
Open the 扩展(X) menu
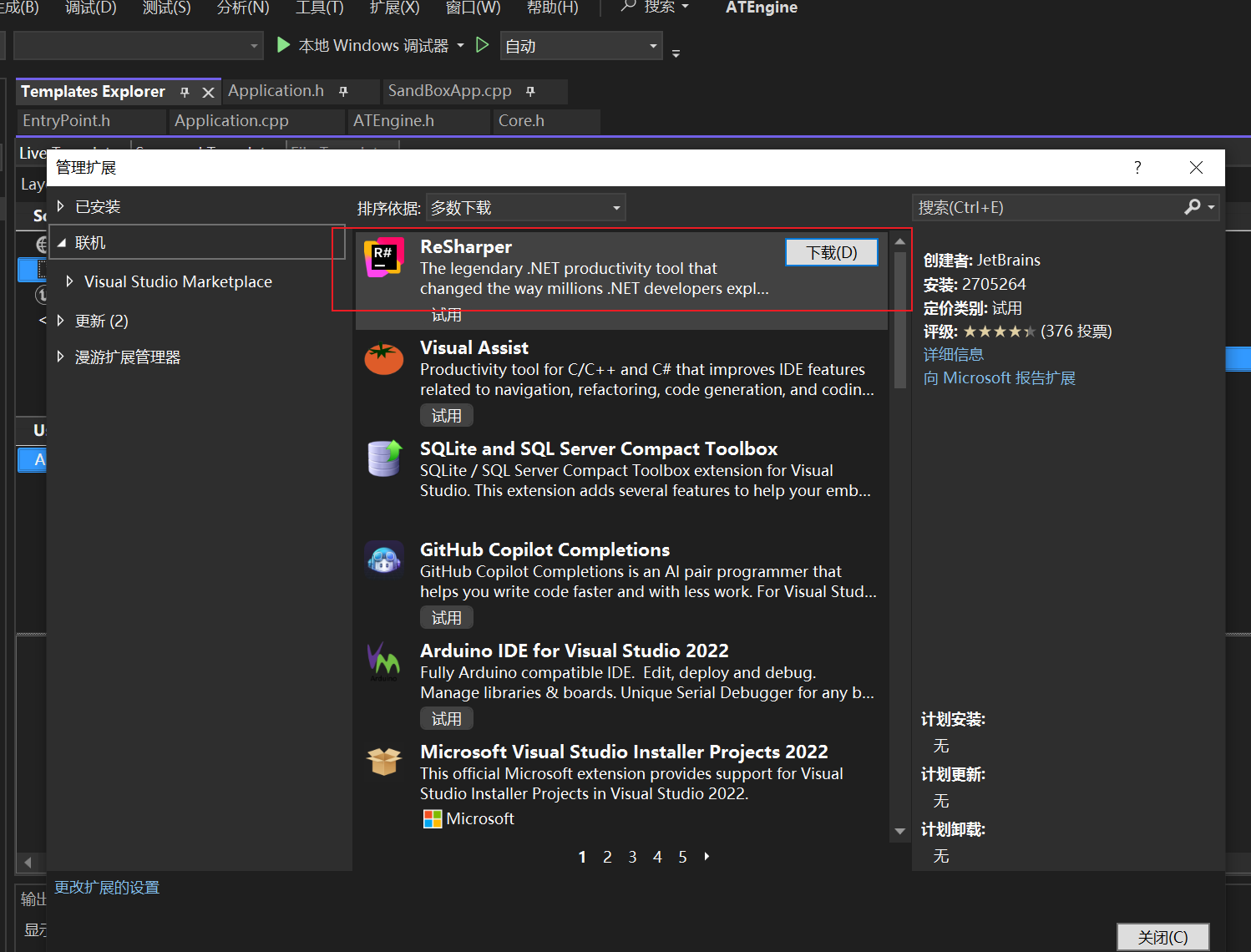[395, 8]
